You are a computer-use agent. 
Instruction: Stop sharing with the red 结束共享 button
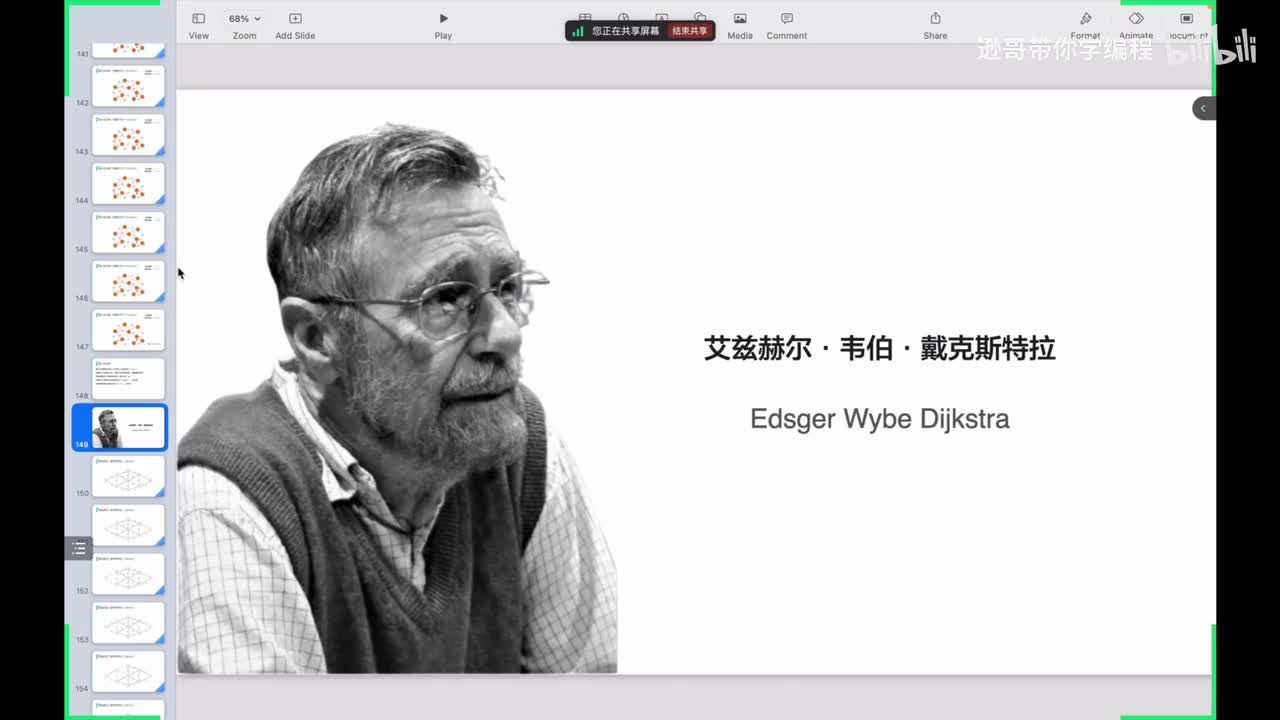tap(690, 31)
